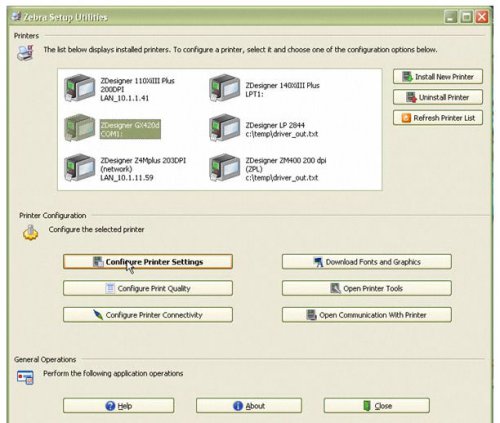
Task: Click the ZDesigner LP 2844 label text
Action: pyautogui.click(x=282, y=129)
